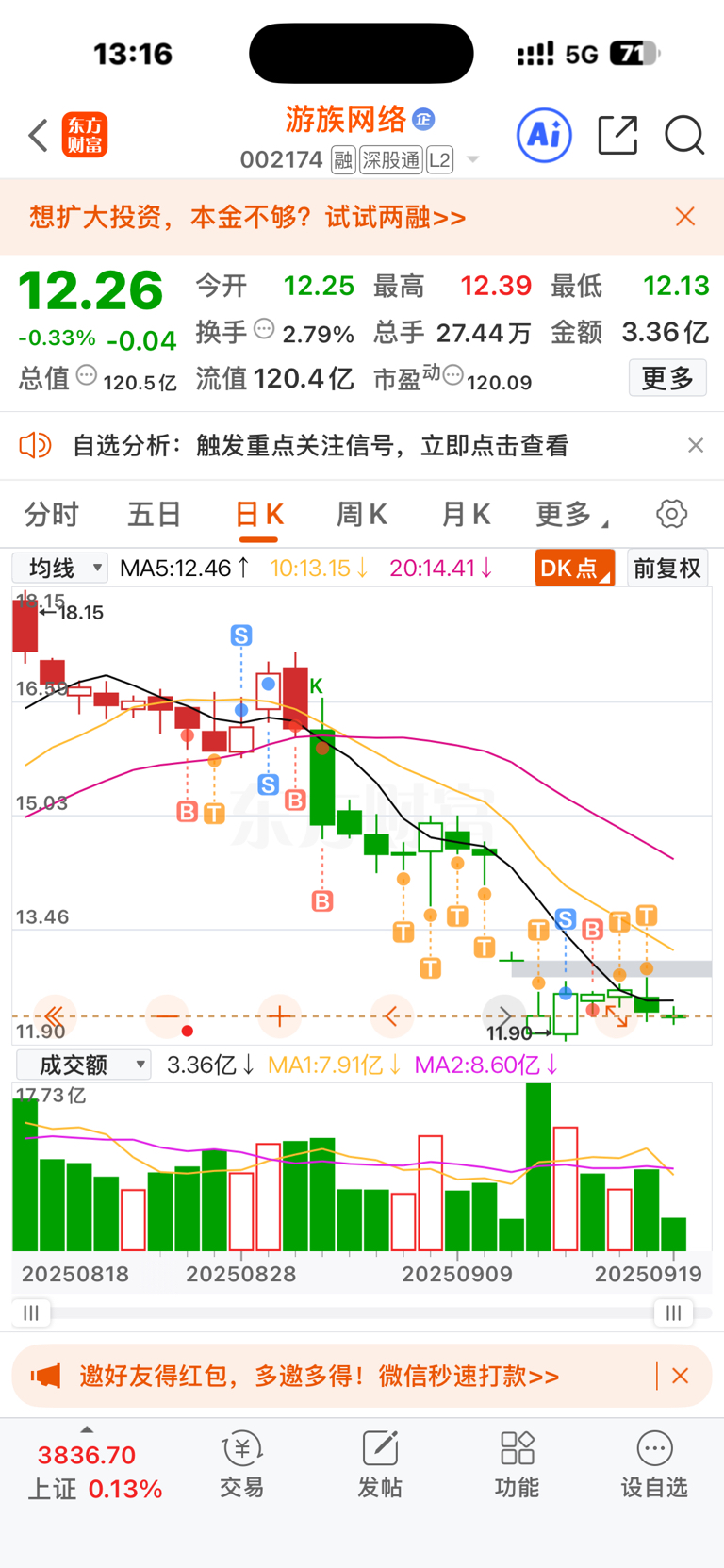724x1568 pixels.
Task: Tap the MA5:12.46 value label
Action: (x=185, y=569)
